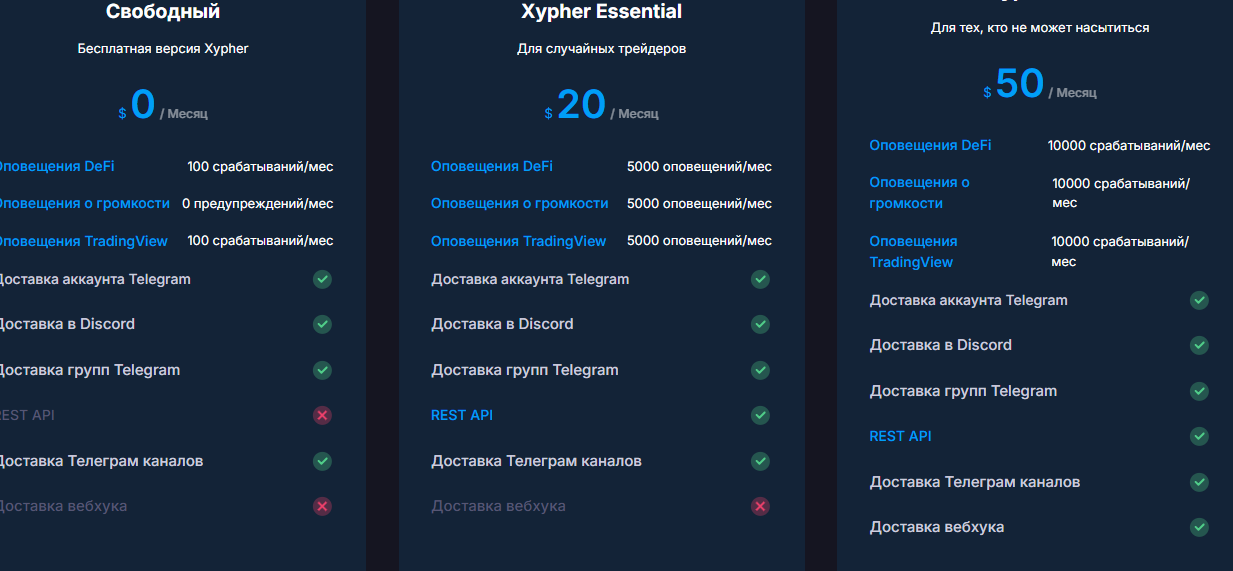Screen dimensions: 1233x571
Task: Click the $20 per month price
Action: pyautogui.click(x=581, y=105)
